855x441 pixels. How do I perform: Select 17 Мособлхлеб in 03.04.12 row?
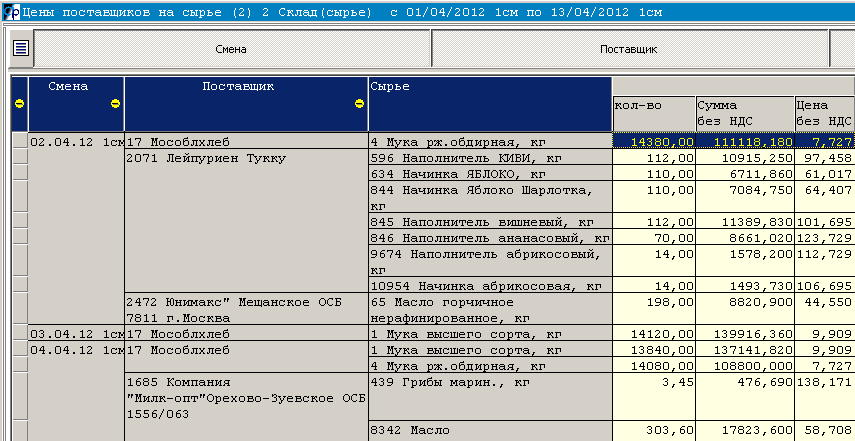click(x=246, y=334)
